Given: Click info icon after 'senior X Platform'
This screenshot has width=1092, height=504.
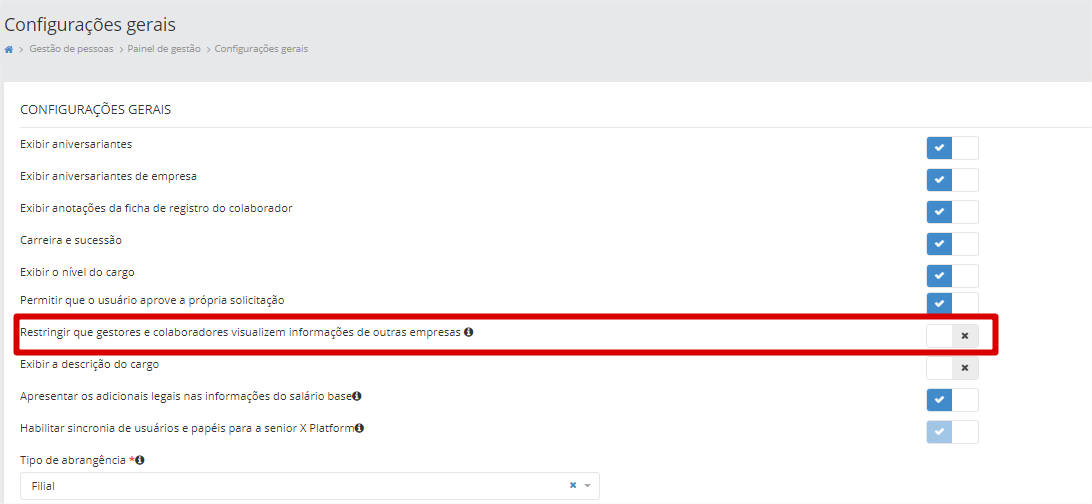Looking at the screenshot, I should coord(359,428).
